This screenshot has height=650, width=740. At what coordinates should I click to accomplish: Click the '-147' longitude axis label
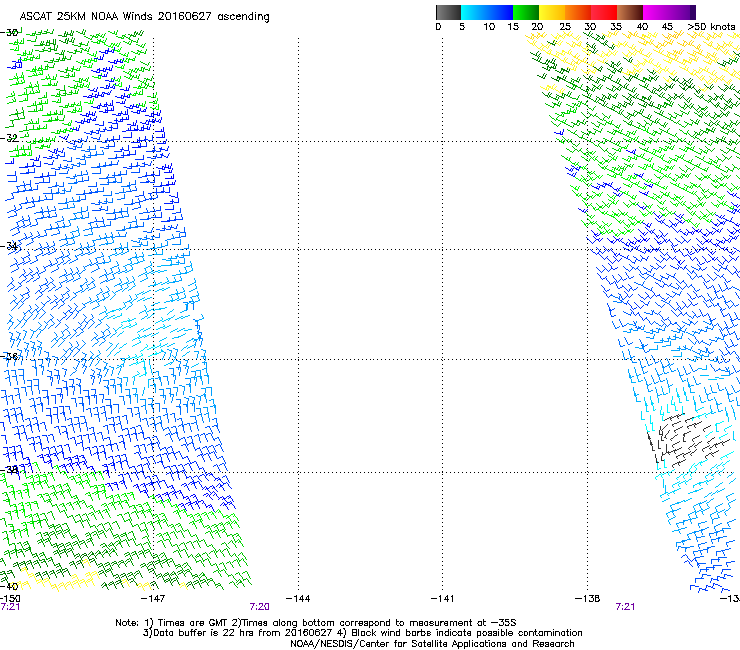[x=153, y=599]
